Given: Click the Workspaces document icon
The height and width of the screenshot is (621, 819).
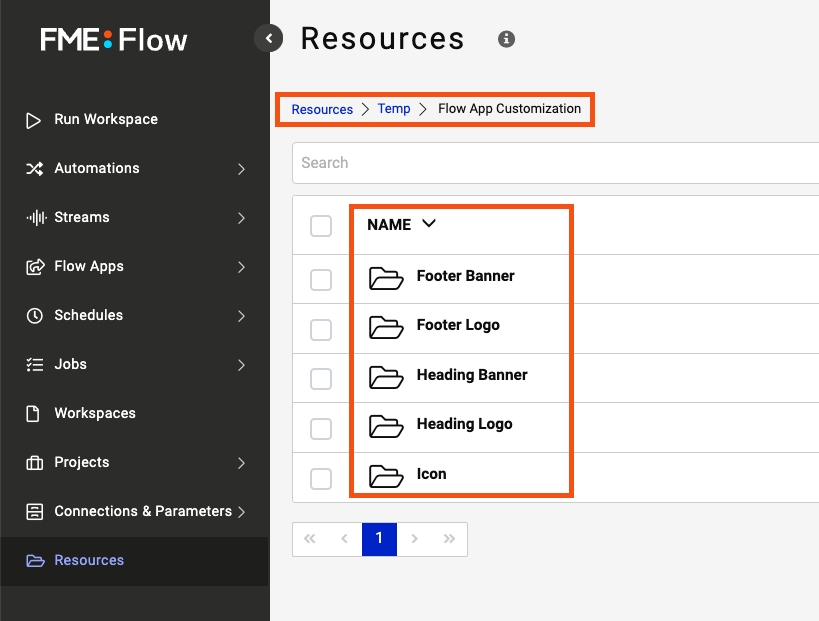Looking at the screenshot, I should 35,414.
